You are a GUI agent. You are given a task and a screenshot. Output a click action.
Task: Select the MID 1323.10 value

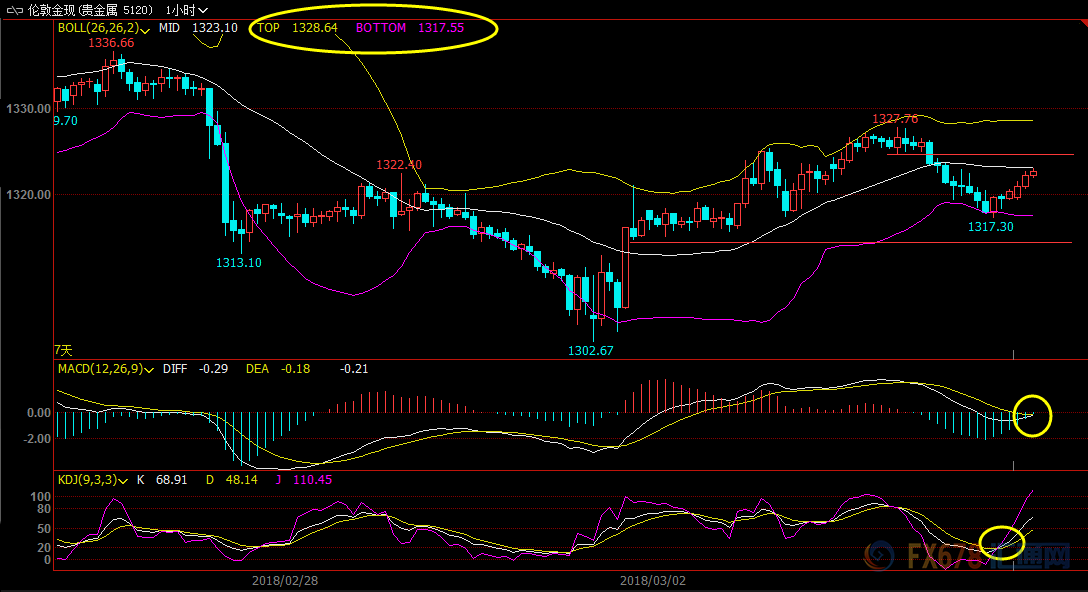(x=198, y=28)
